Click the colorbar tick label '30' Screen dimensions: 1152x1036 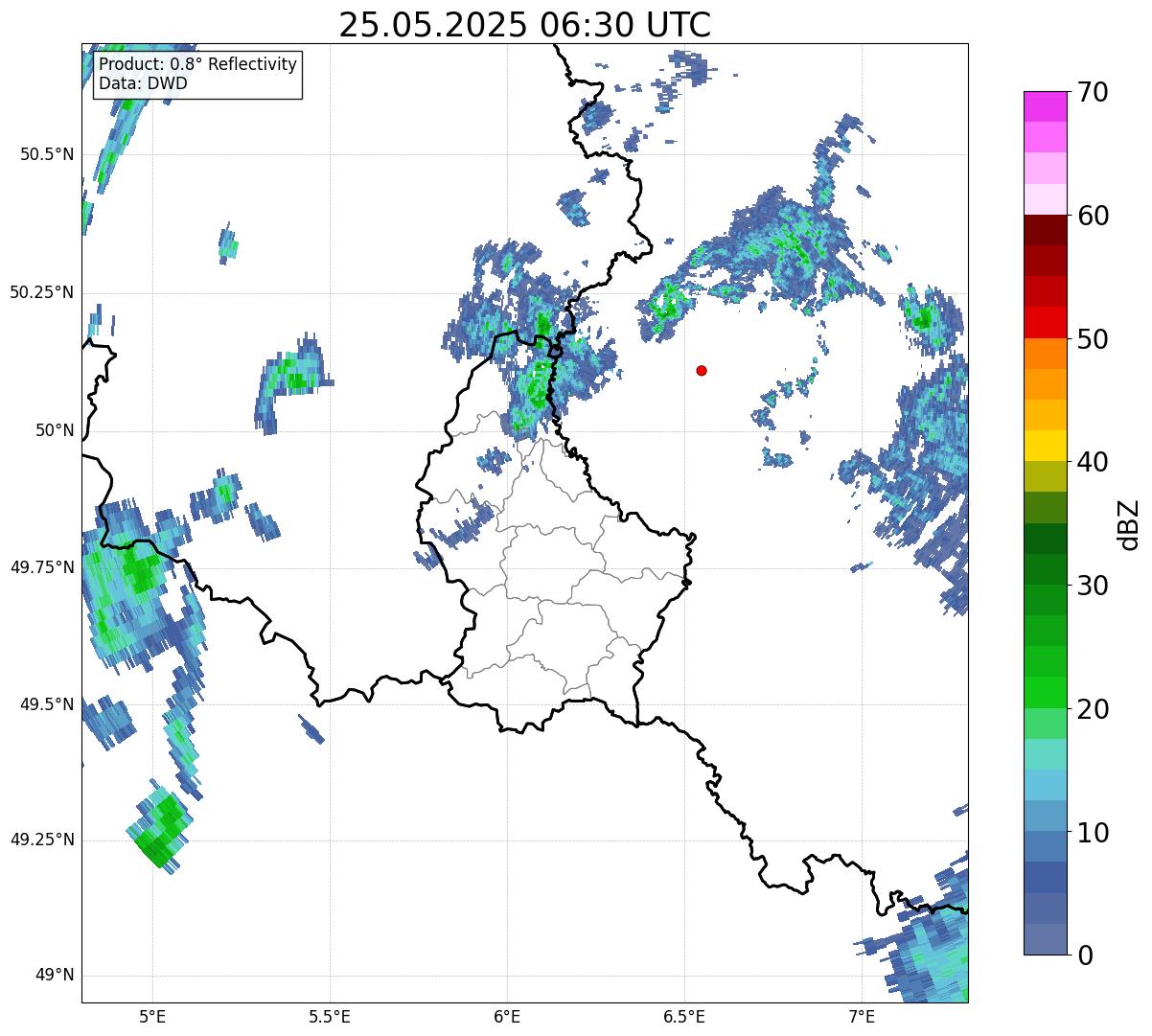click(1094, 586)
